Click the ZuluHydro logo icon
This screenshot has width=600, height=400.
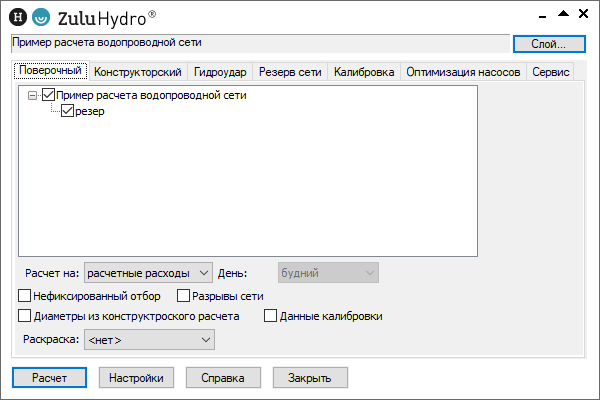(x=42, y=16)
